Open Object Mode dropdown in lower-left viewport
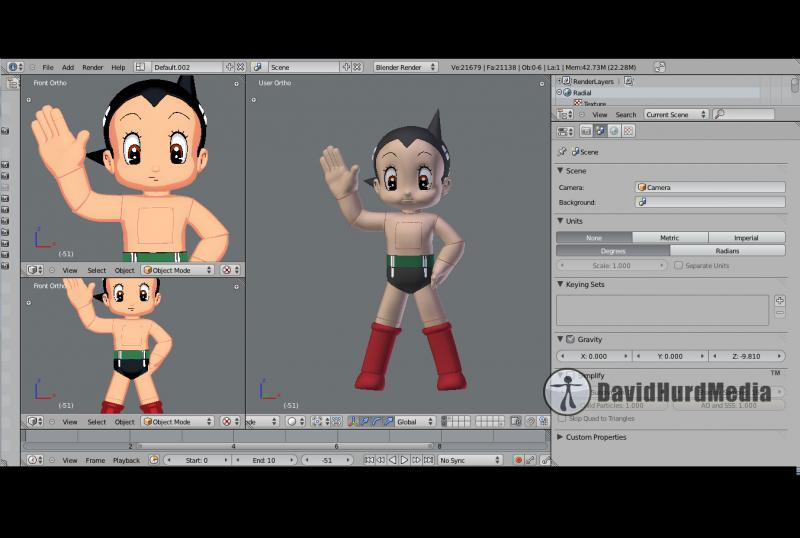Screen dimensions: 800x538 click(178, 422)
